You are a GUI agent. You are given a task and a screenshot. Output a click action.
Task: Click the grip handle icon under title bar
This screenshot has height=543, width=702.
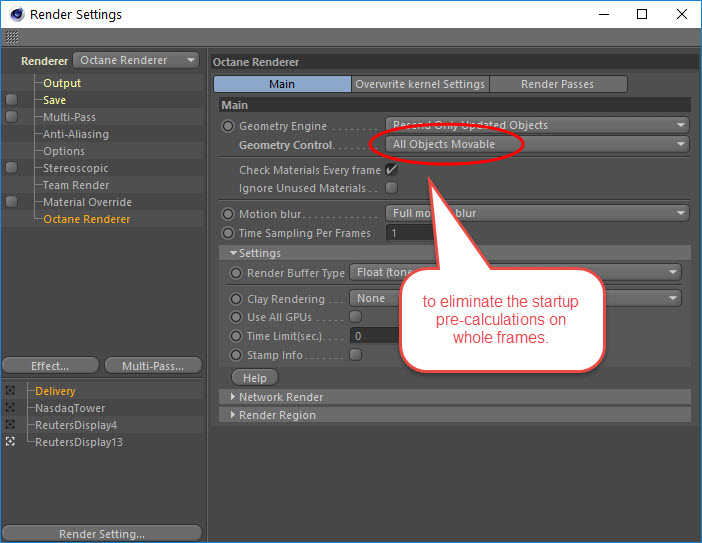click(x=12, y=37)
